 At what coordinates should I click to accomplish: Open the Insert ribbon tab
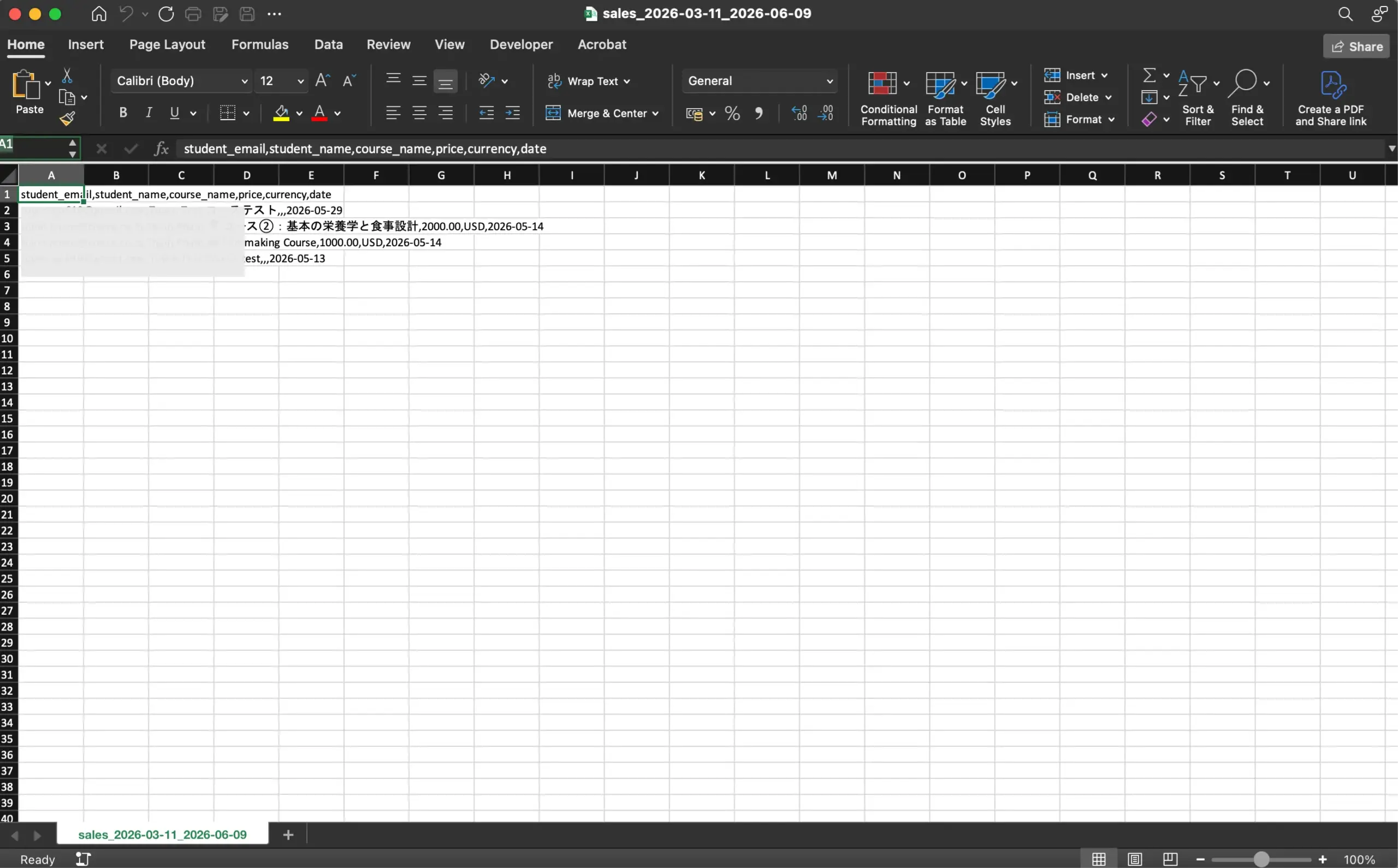[x=86, y=44]
